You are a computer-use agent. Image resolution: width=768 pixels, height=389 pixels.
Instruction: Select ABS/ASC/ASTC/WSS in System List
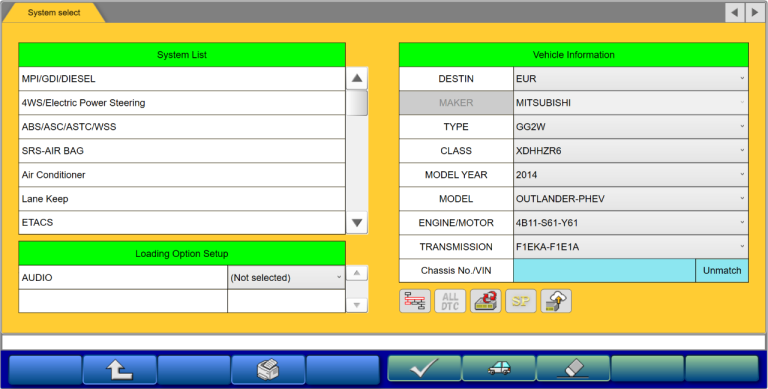tap(182, 126)
